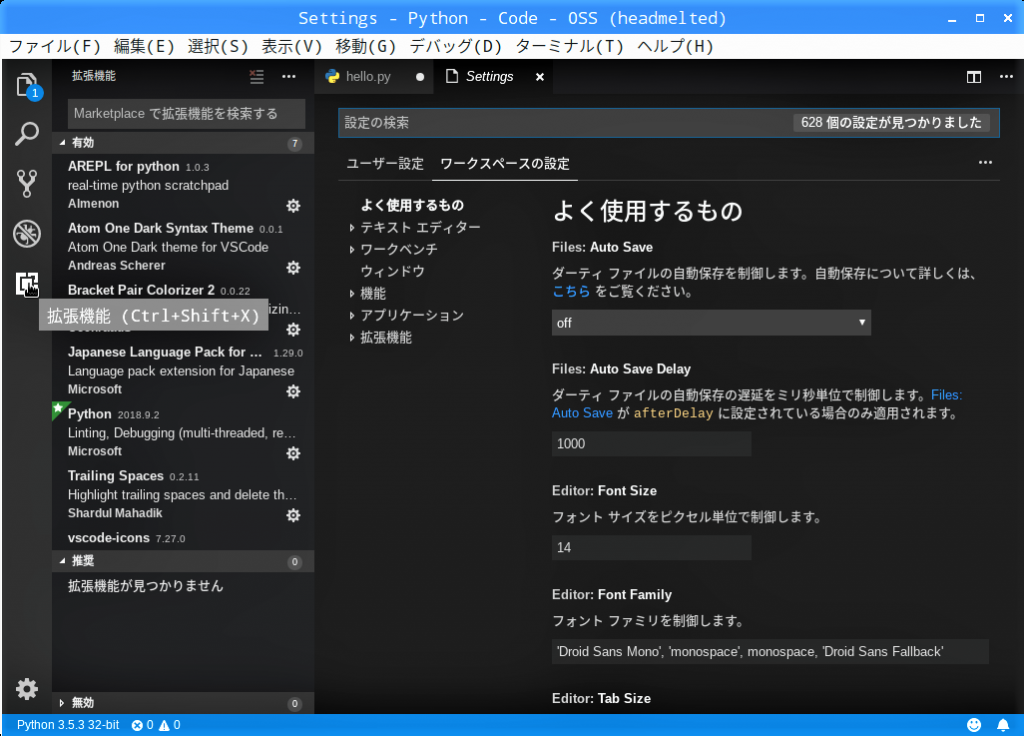Open gear menu for Trailing Spaces
The image size is (1024, 736).
[x=293, y=515]
